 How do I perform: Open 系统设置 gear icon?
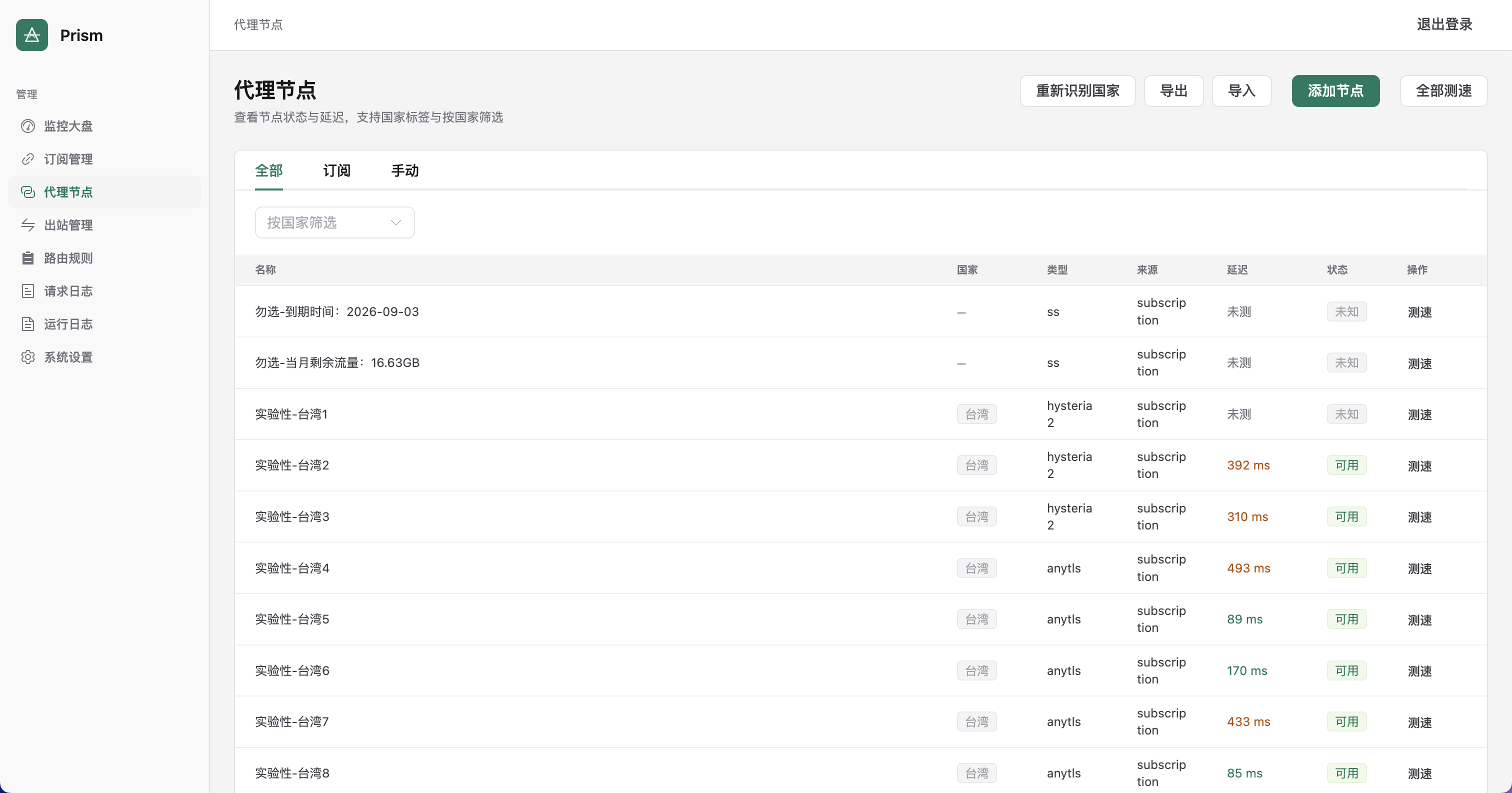27,357
